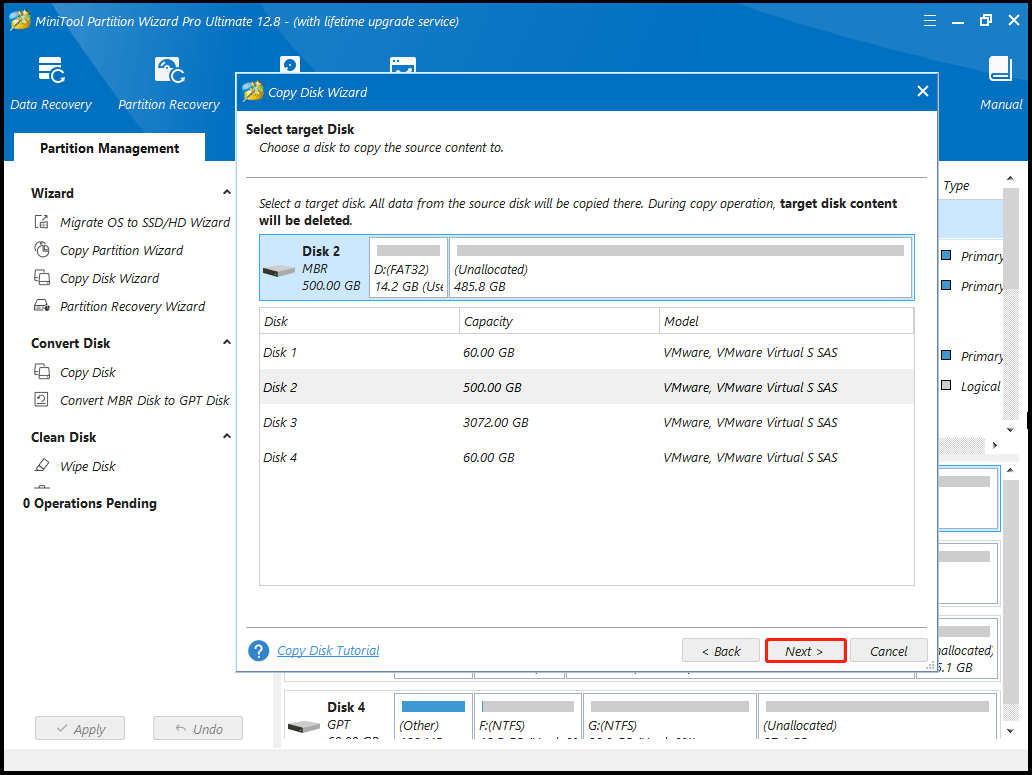The height and width of the screenshot is (775, 1032).
Task: Click first Primary type color square
Action: tap(946, 255)
